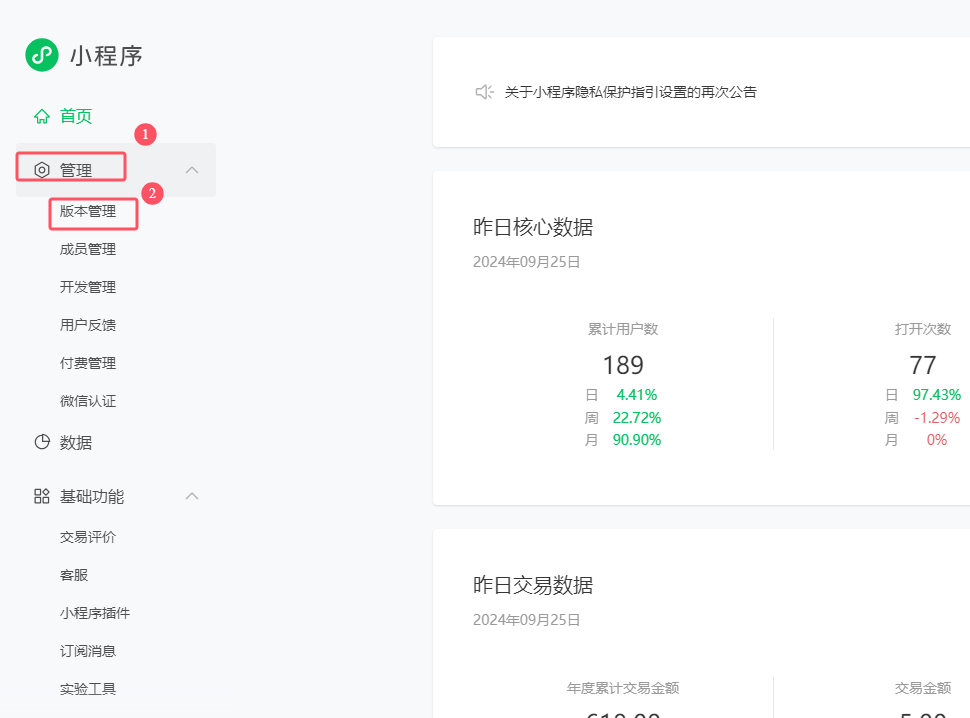Select 交易评价 under 基础功能
Screen dimensions: 970x718
[88, 537]
